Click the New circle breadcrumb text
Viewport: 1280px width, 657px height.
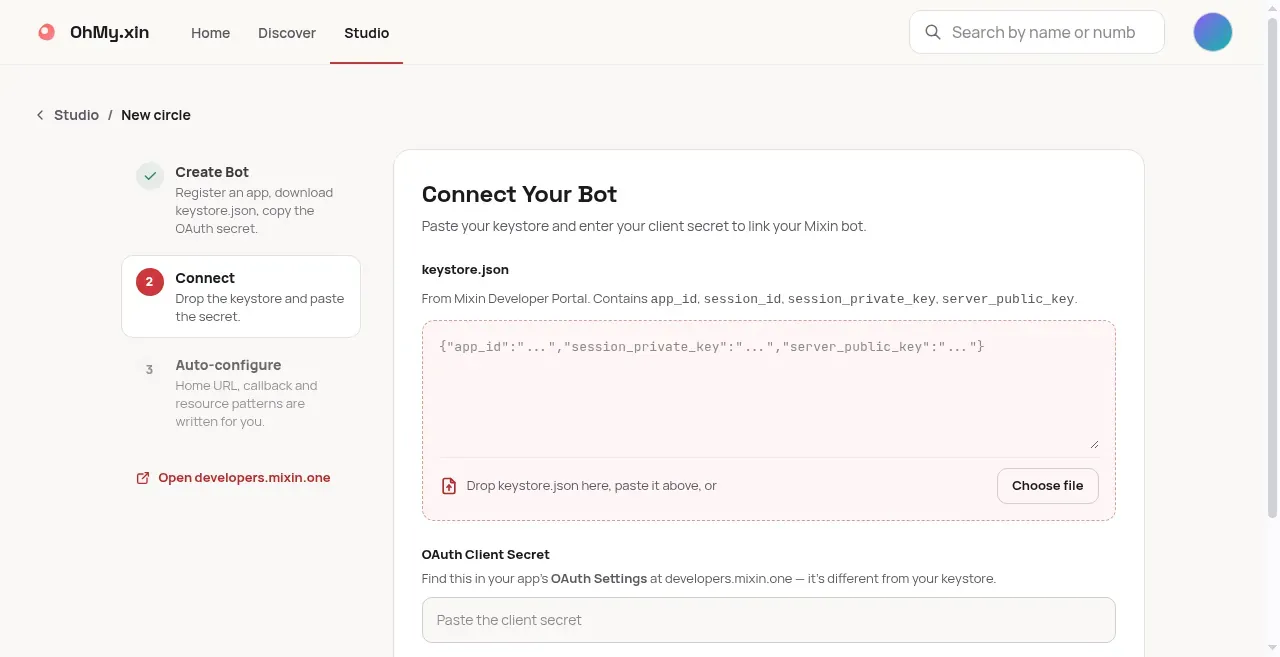156,115
